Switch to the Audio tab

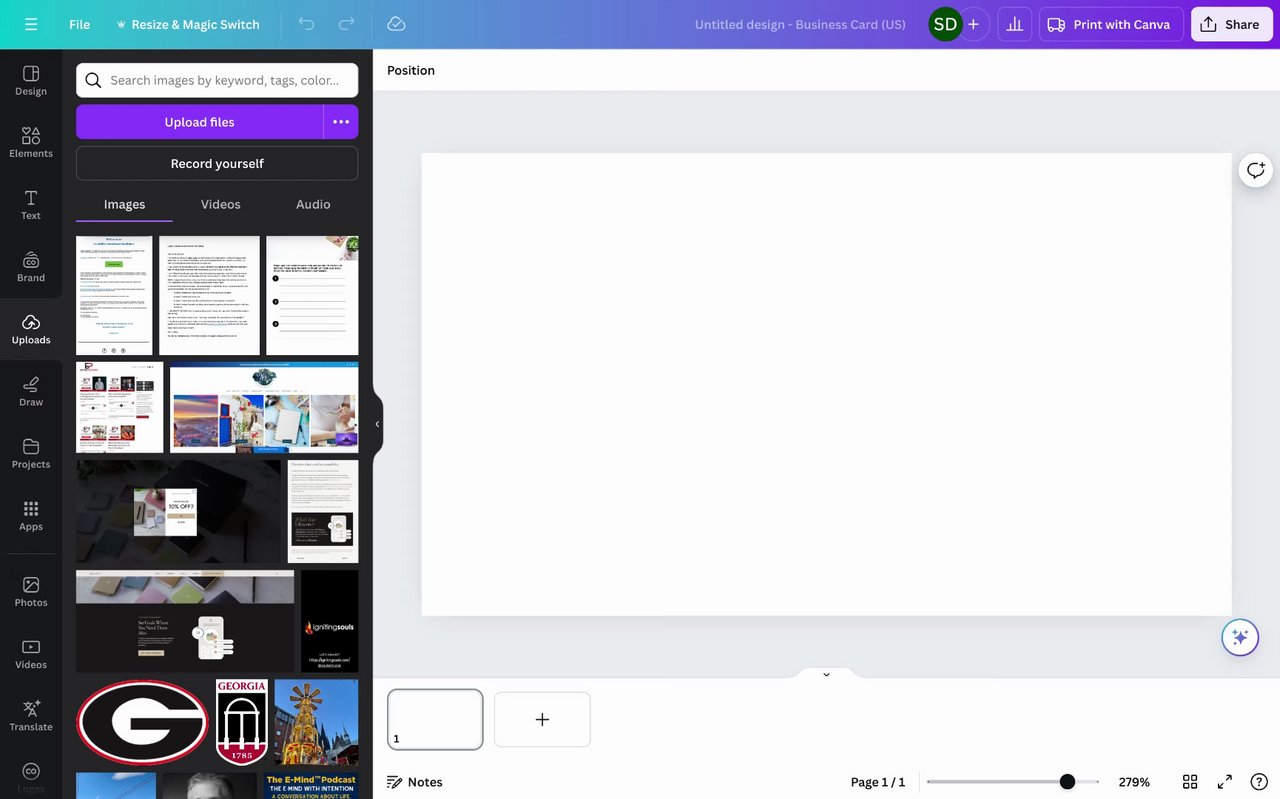pos(313,204)
